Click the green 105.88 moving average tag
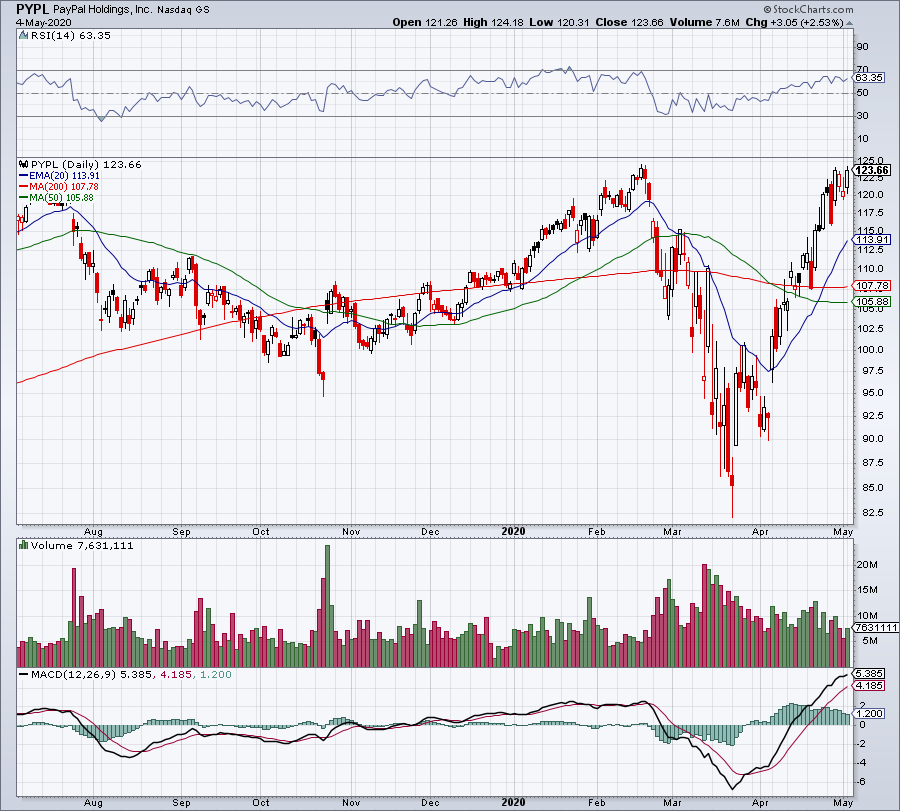900x811 pixels. click(x=872, y=302)
